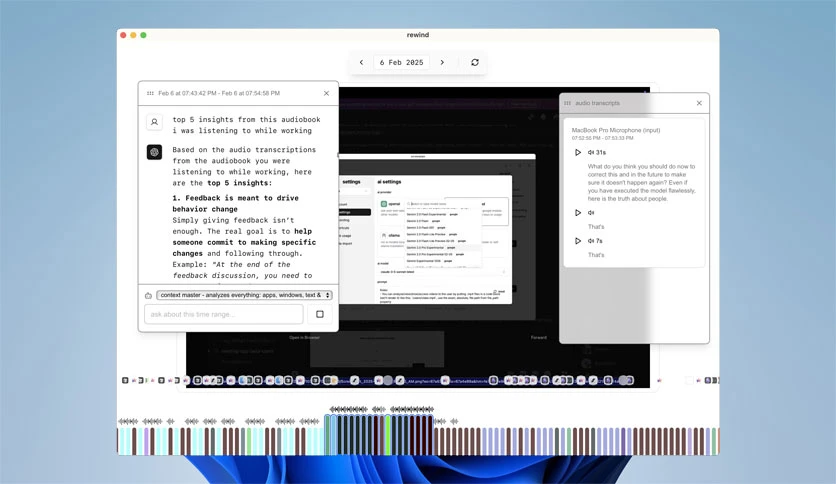
Task: Click the refresh timeline icon
Action: 475,62
